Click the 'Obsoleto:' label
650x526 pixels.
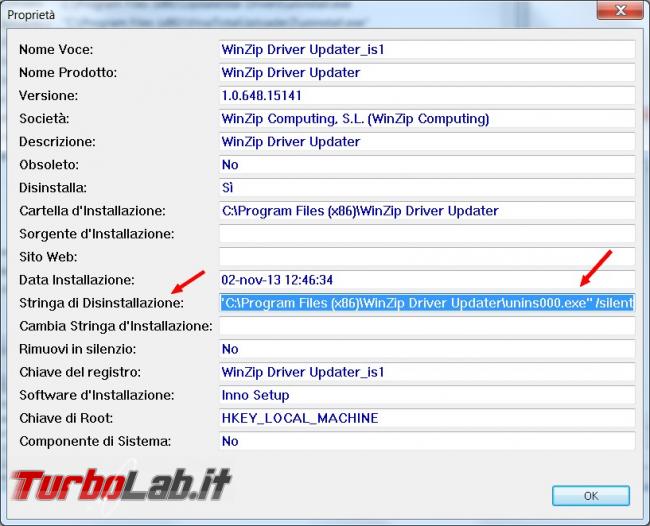(49, 165)
